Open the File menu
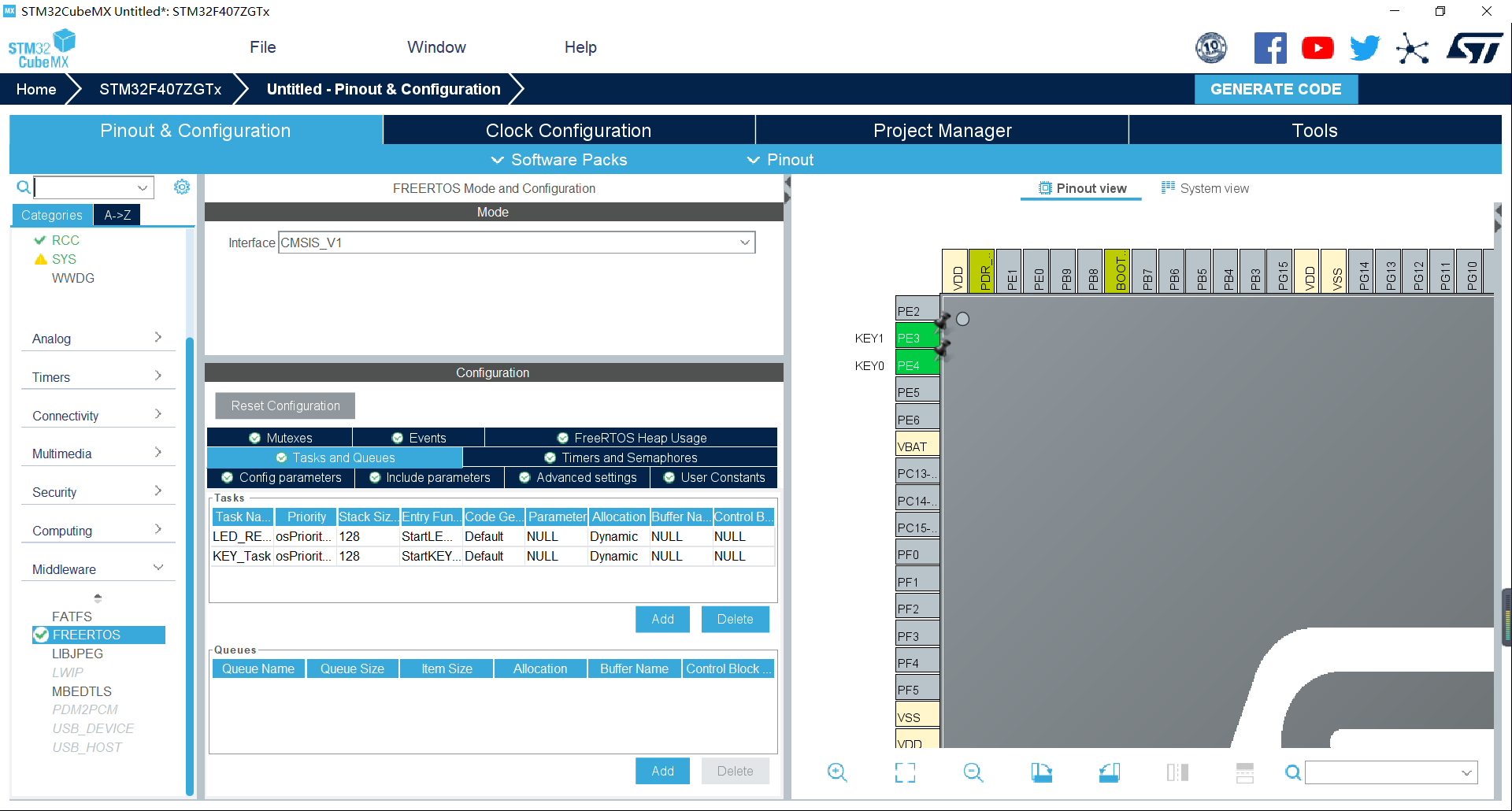The width and height of the screenshot is (1512, 811). [x=263, y=47]
